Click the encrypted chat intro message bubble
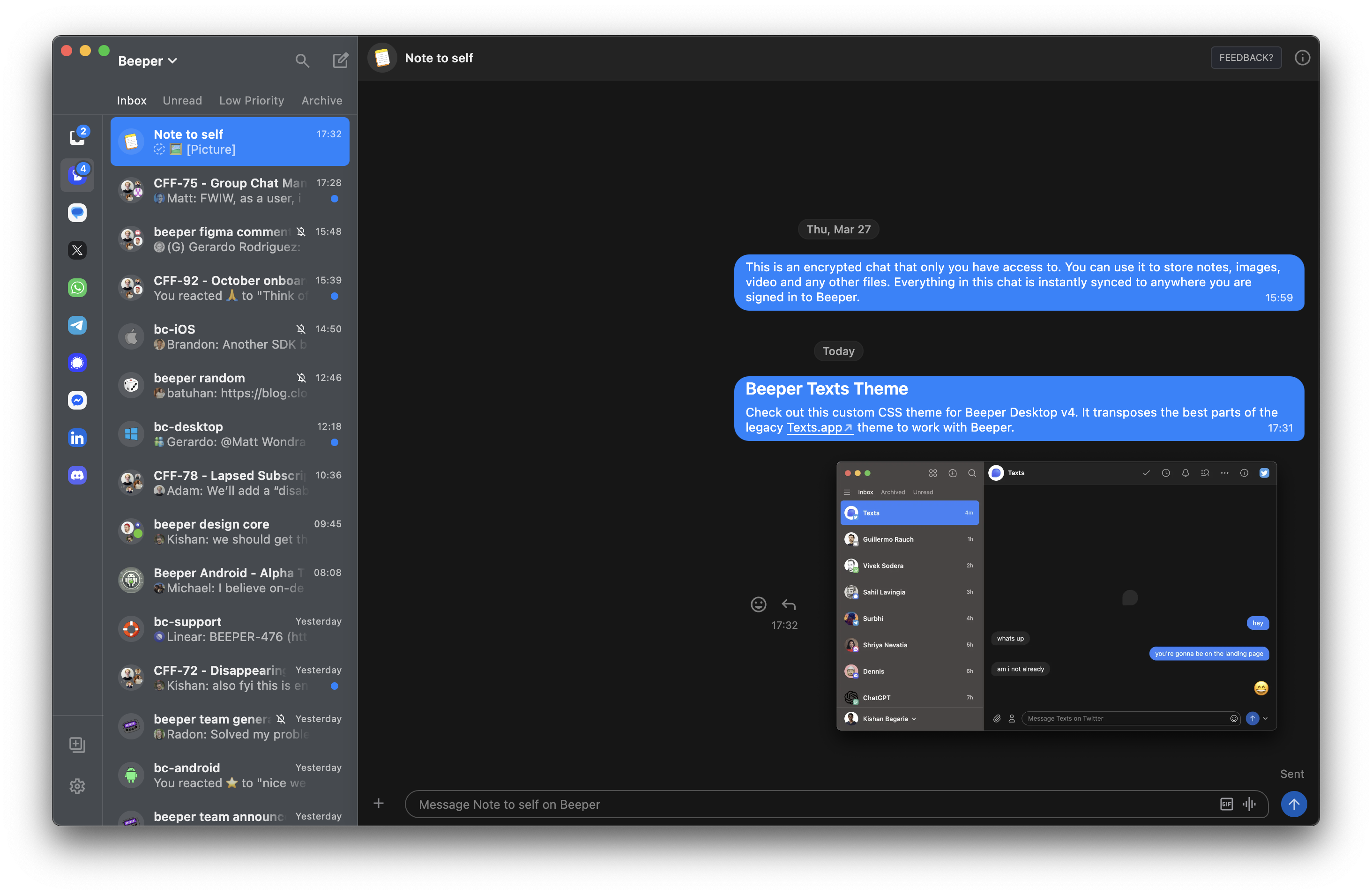This screenshot has height=895, width=1372. (1019, 283)
